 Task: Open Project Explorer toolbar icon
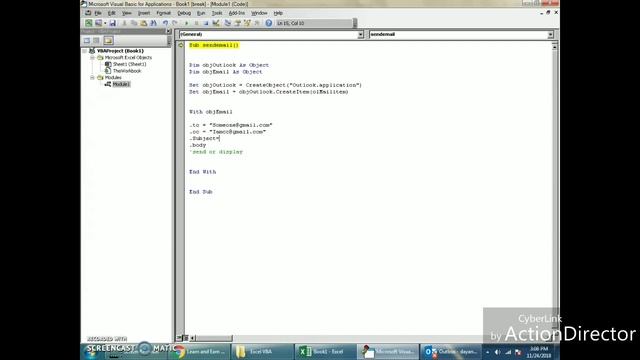tap(228, 23)
